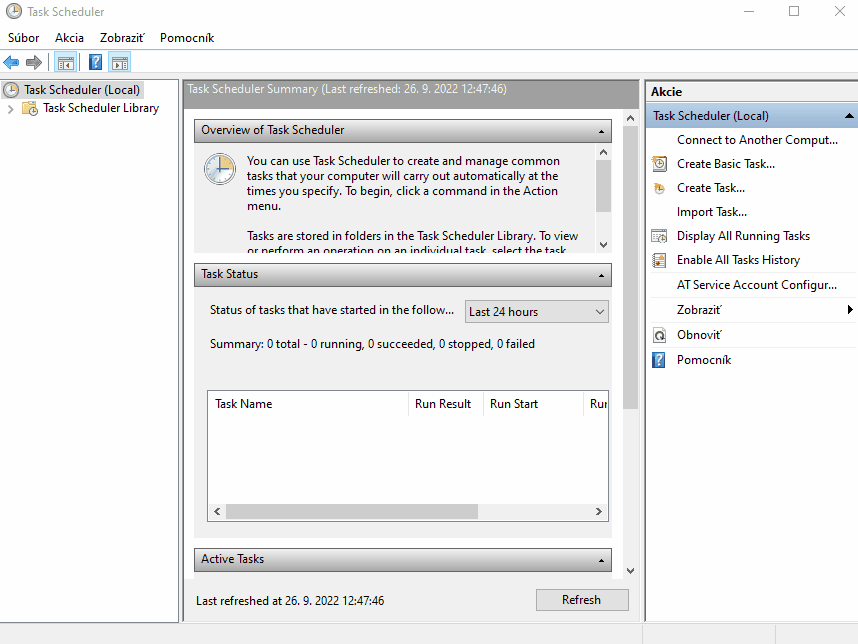The width and height of the screenshot is (858, 644).
Task: Open the Zobraziť menu in the menu bar
Action: click(122, 38)
